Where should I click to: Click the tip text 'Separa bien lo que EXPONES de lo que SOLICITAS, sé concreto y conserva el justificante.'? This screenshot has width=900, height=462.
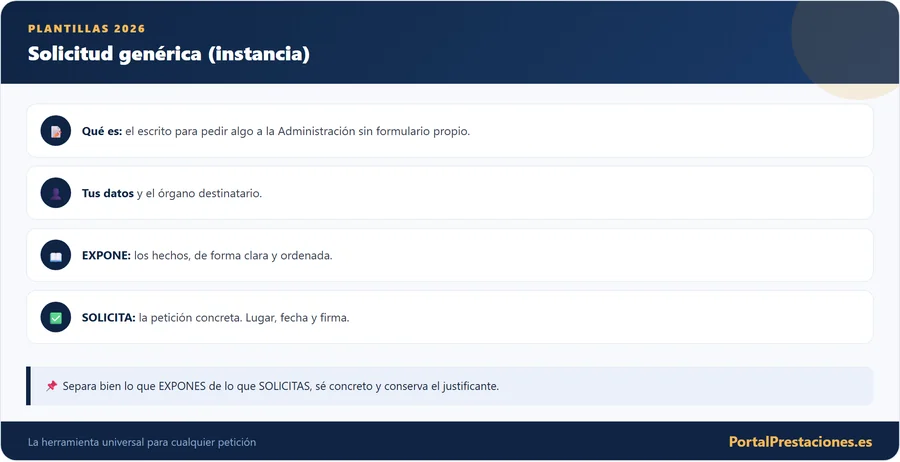point(281,386)
